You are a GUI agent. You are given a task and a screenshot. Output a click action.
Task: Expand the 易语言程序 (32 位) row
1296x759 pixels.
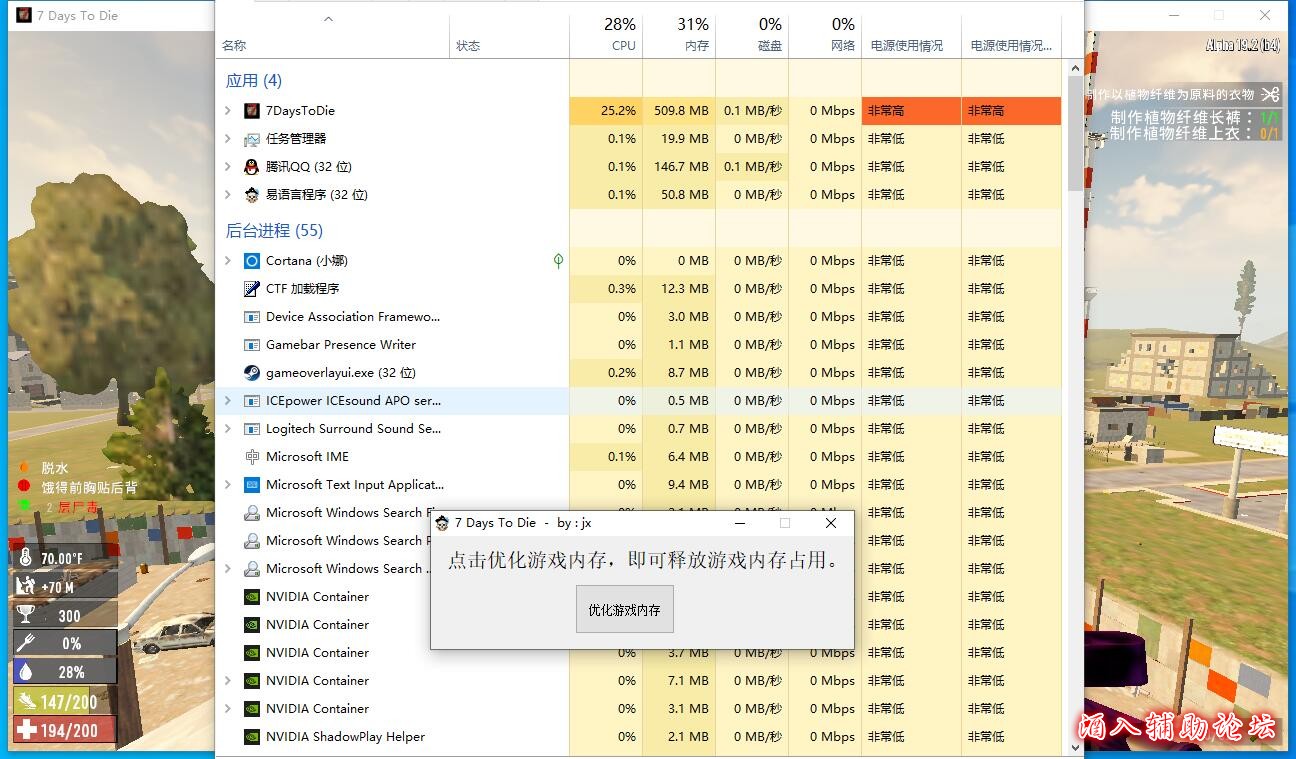click(228, 195)
